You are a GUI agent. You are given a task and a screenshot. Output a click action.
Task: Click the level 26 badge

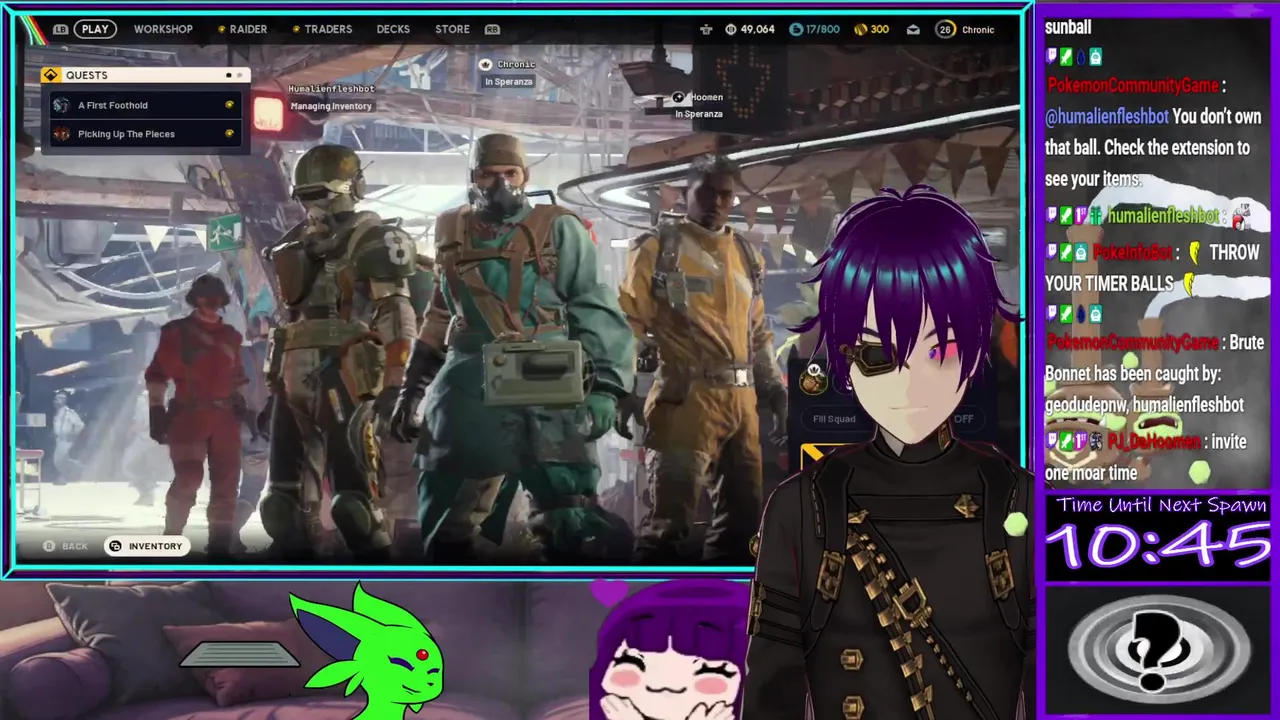tap(945, 29)
